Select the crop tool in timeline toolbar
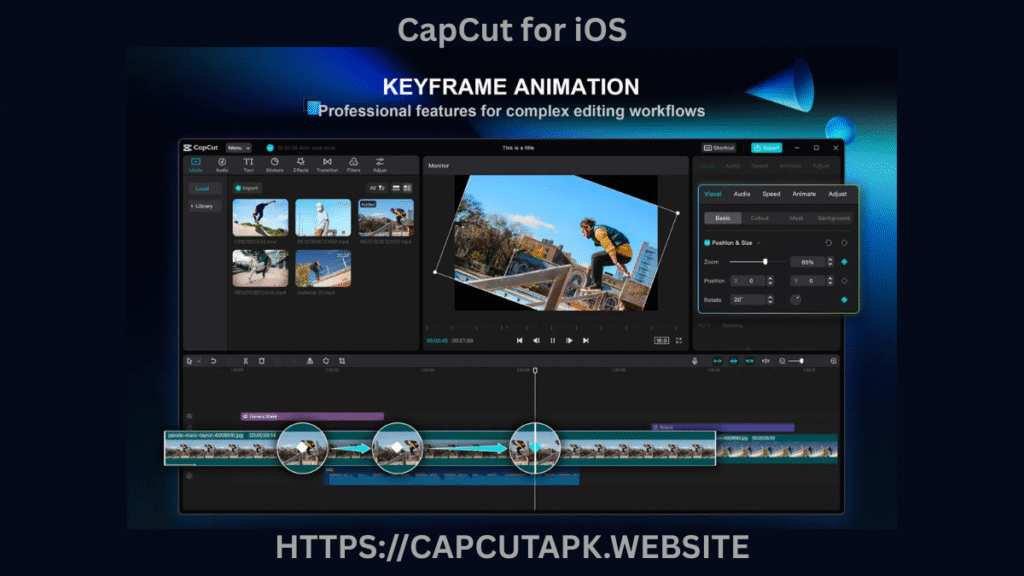This screenshot has height=576, width=1024. click(x=342, y=360)
